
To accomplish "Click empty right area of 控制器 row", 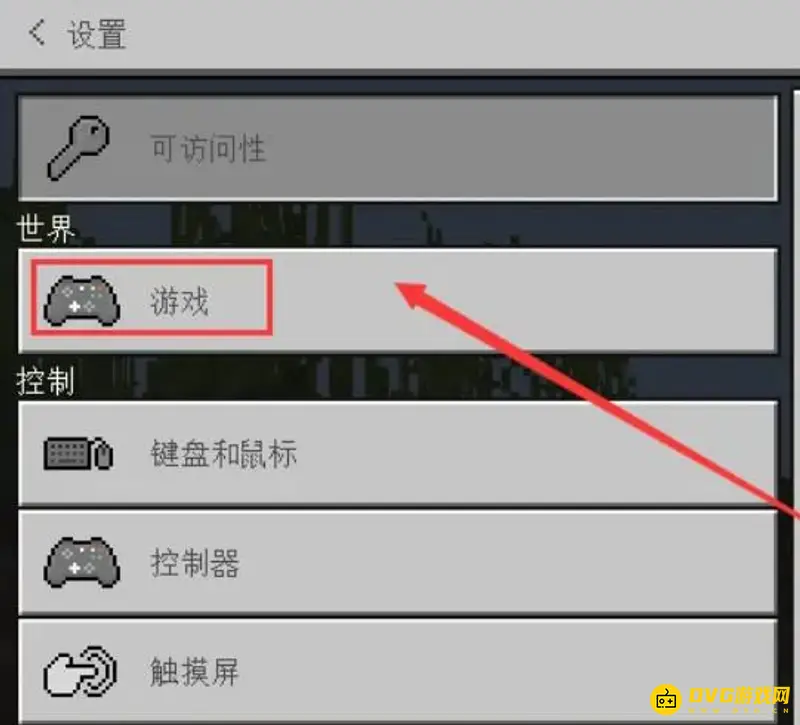I will [x=510, y=562].
